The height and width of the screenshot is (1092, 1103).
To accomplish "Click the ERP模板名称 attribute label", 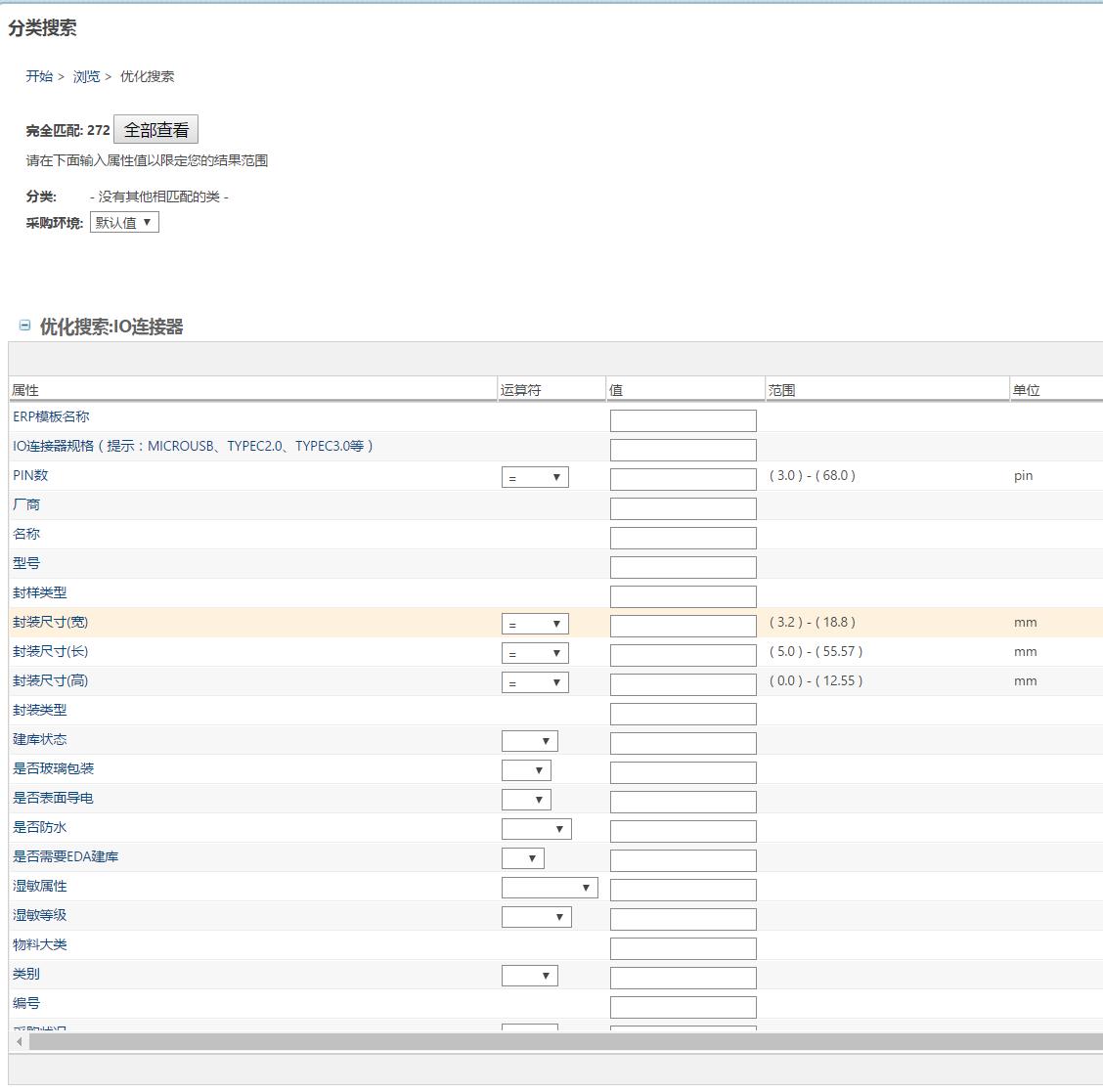I will point(52,416).
